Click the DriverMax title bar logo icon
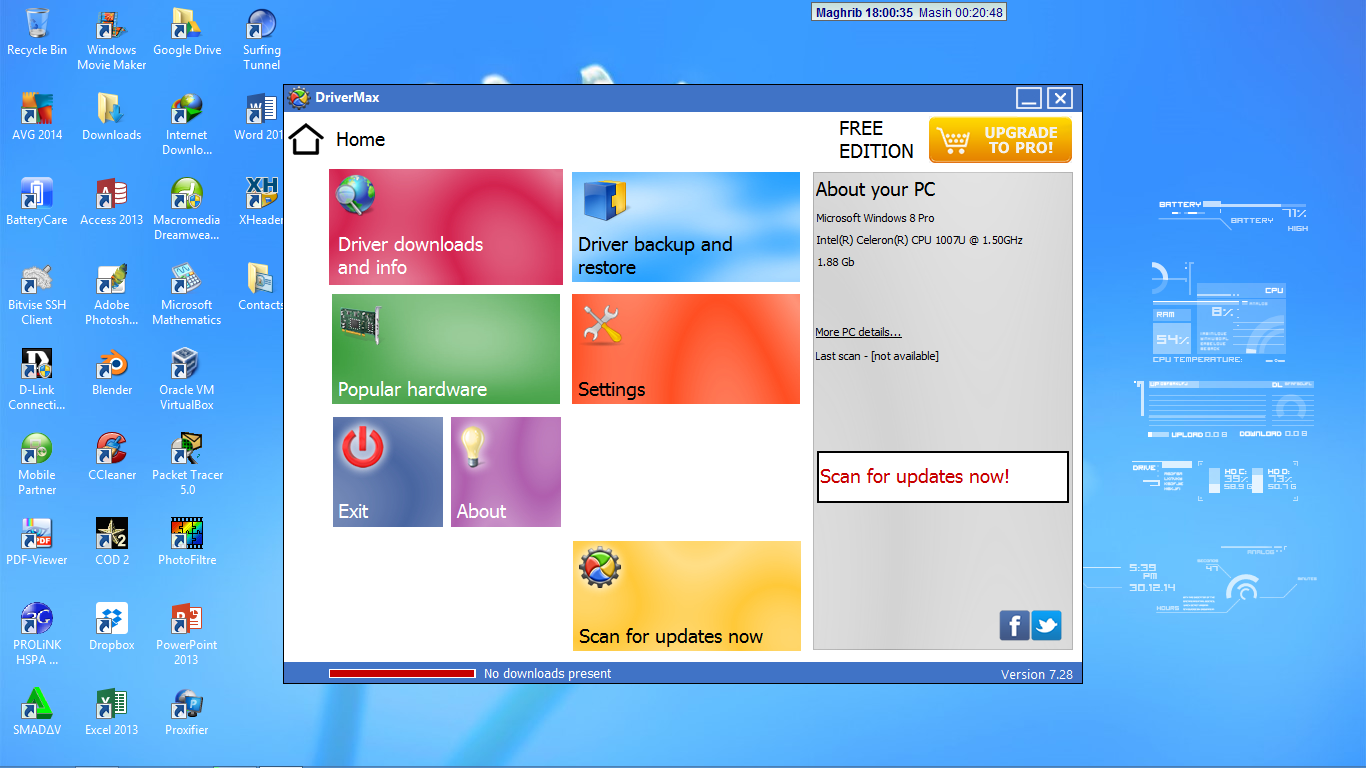Viewport: 1366px width, 768px height. pos(298,98)
